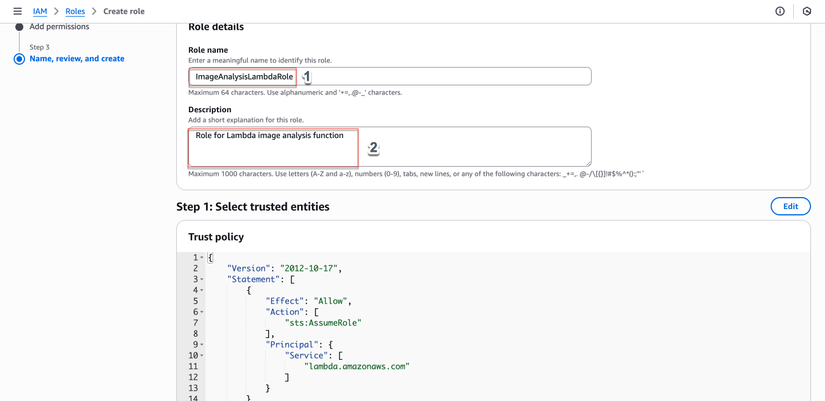The width and height of the screenshot is (825, 401).
Task: Select the Step 3 radio indicator circle
Action: 19,59
